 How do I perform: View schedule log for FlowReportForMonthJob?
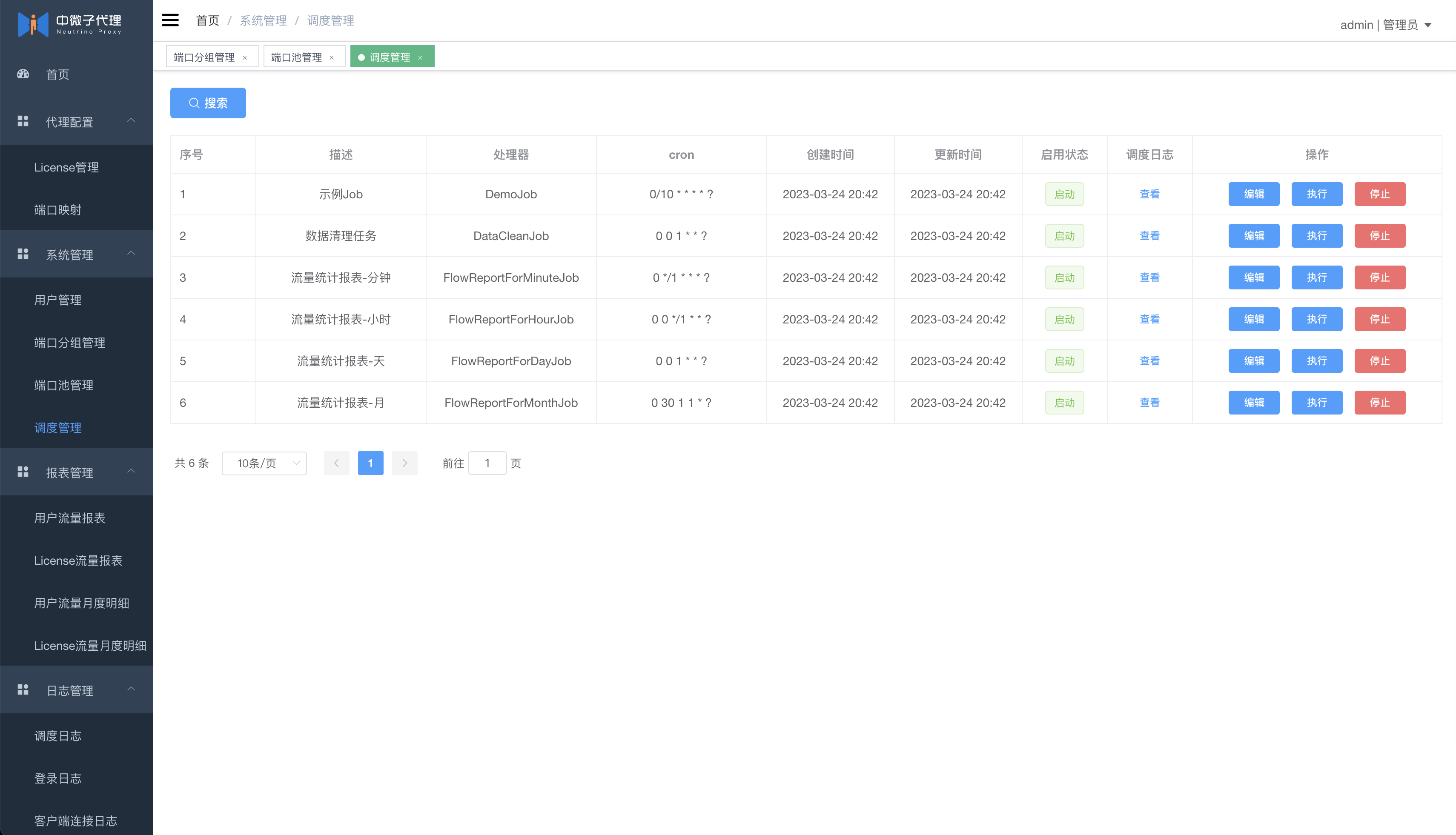pyautogui.click(x=1149, y=403)
